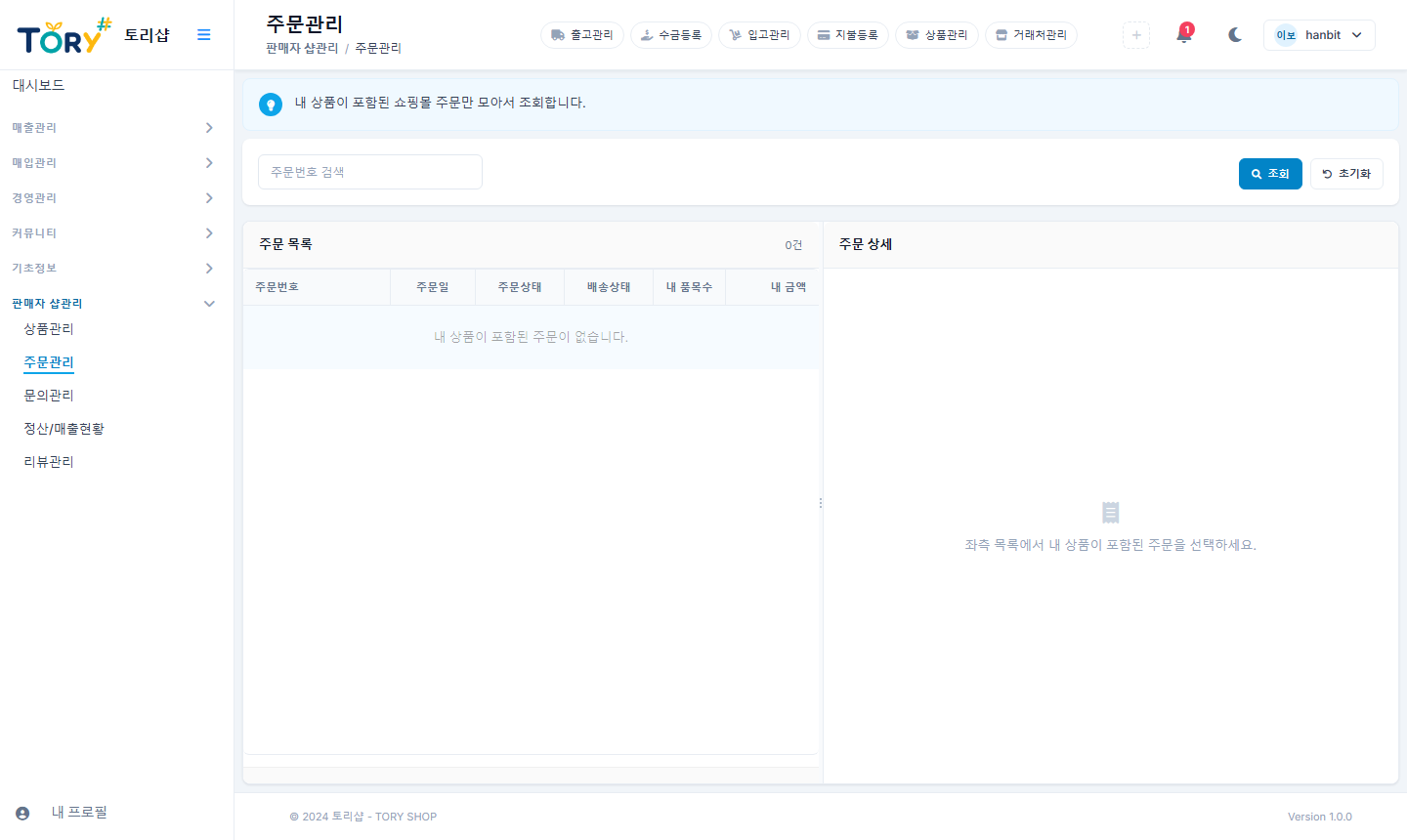Open the 지불등록 shortcut
The width and height of the screenshot is (1407, 840).
[x=847, y=35]
